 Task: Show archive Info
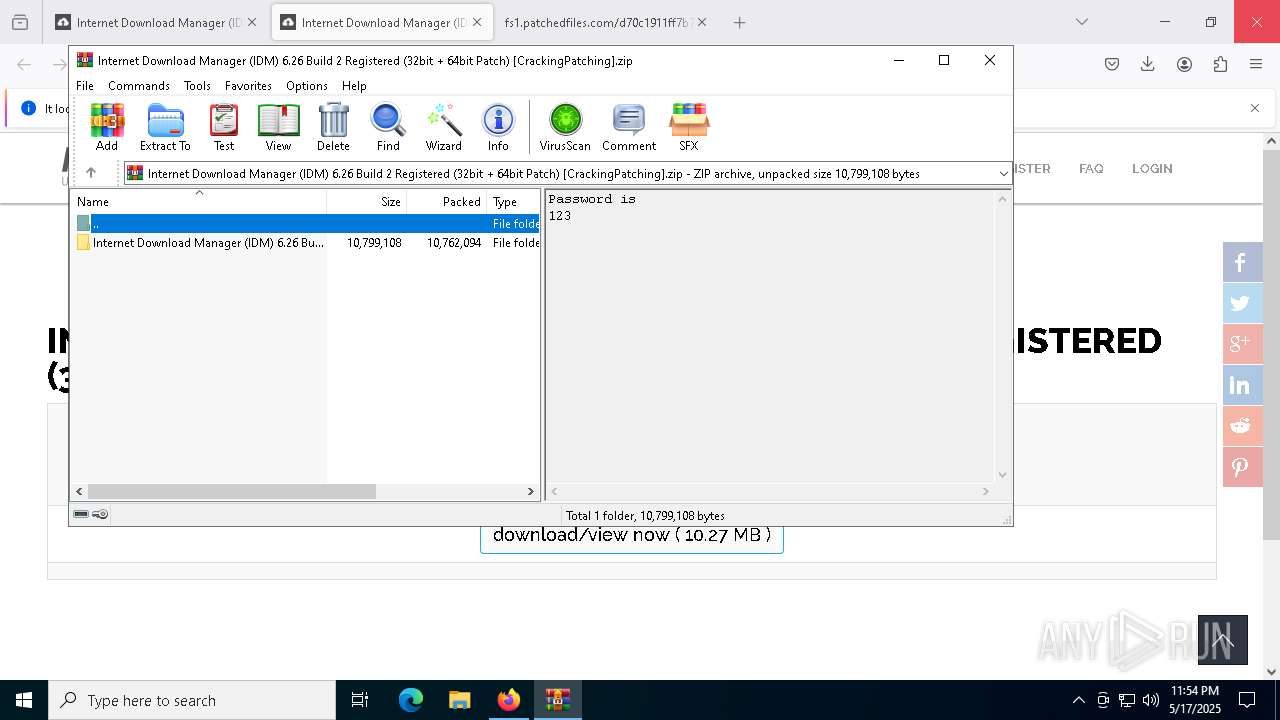tap(498, 127)
